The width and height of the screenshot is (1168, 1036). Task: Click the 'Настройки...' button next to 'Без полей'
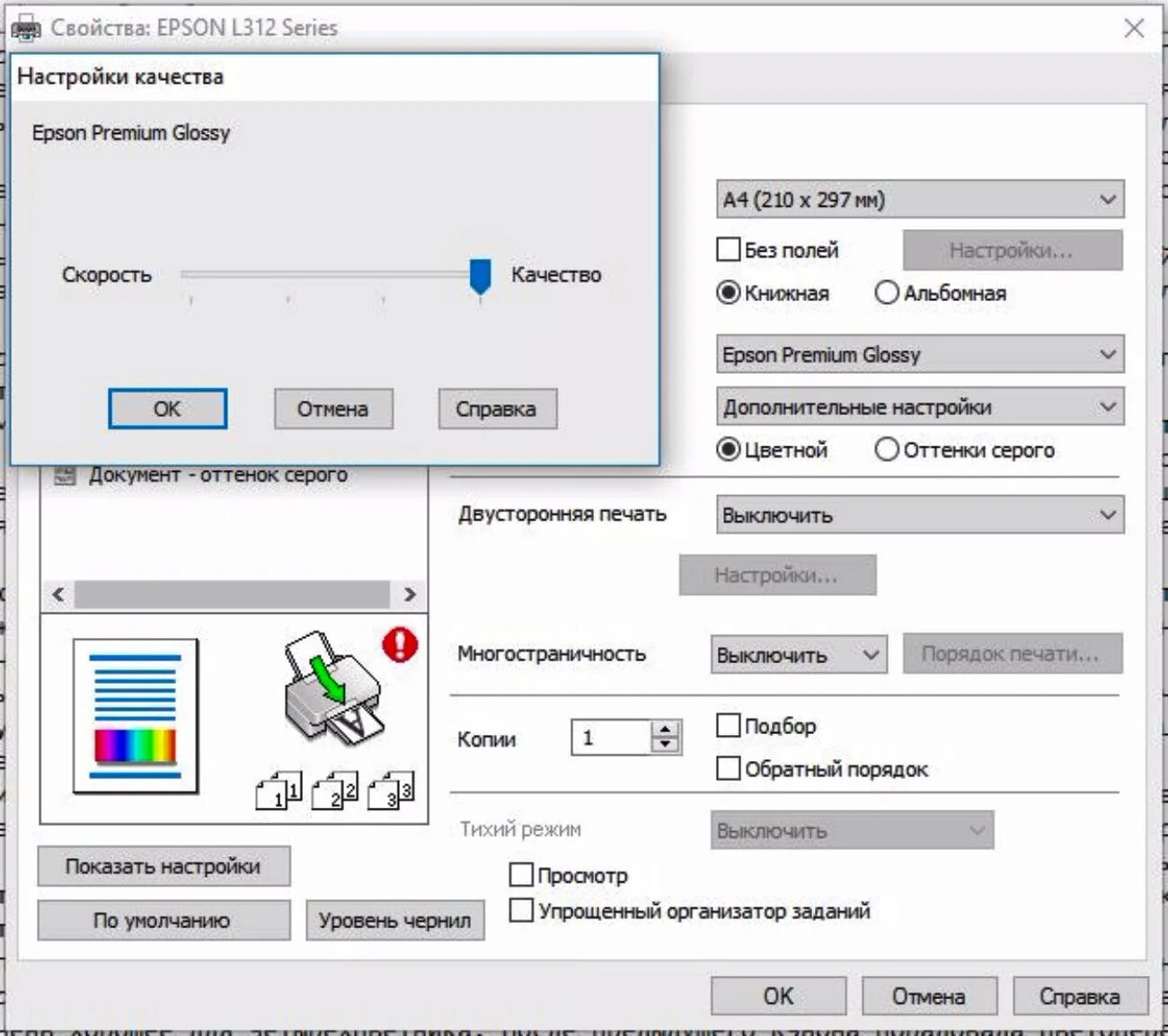[x=1013, y=250]
